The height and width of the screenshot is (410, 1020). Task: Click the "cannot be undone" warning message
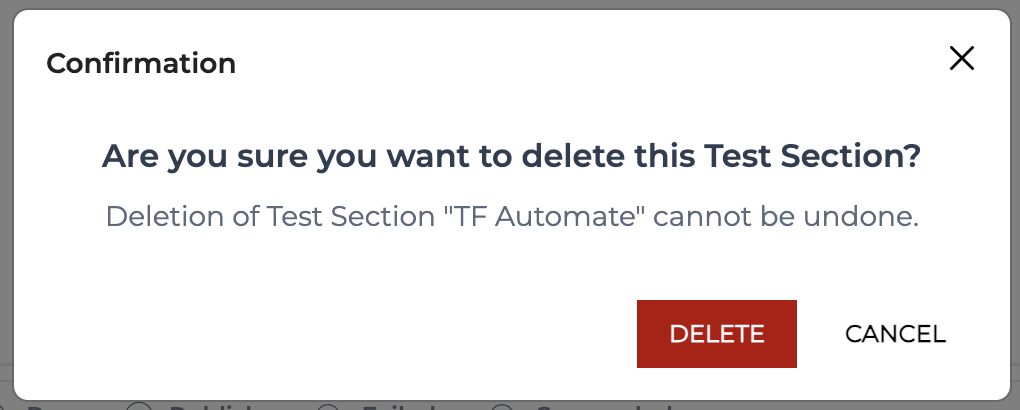pos(511,216)
